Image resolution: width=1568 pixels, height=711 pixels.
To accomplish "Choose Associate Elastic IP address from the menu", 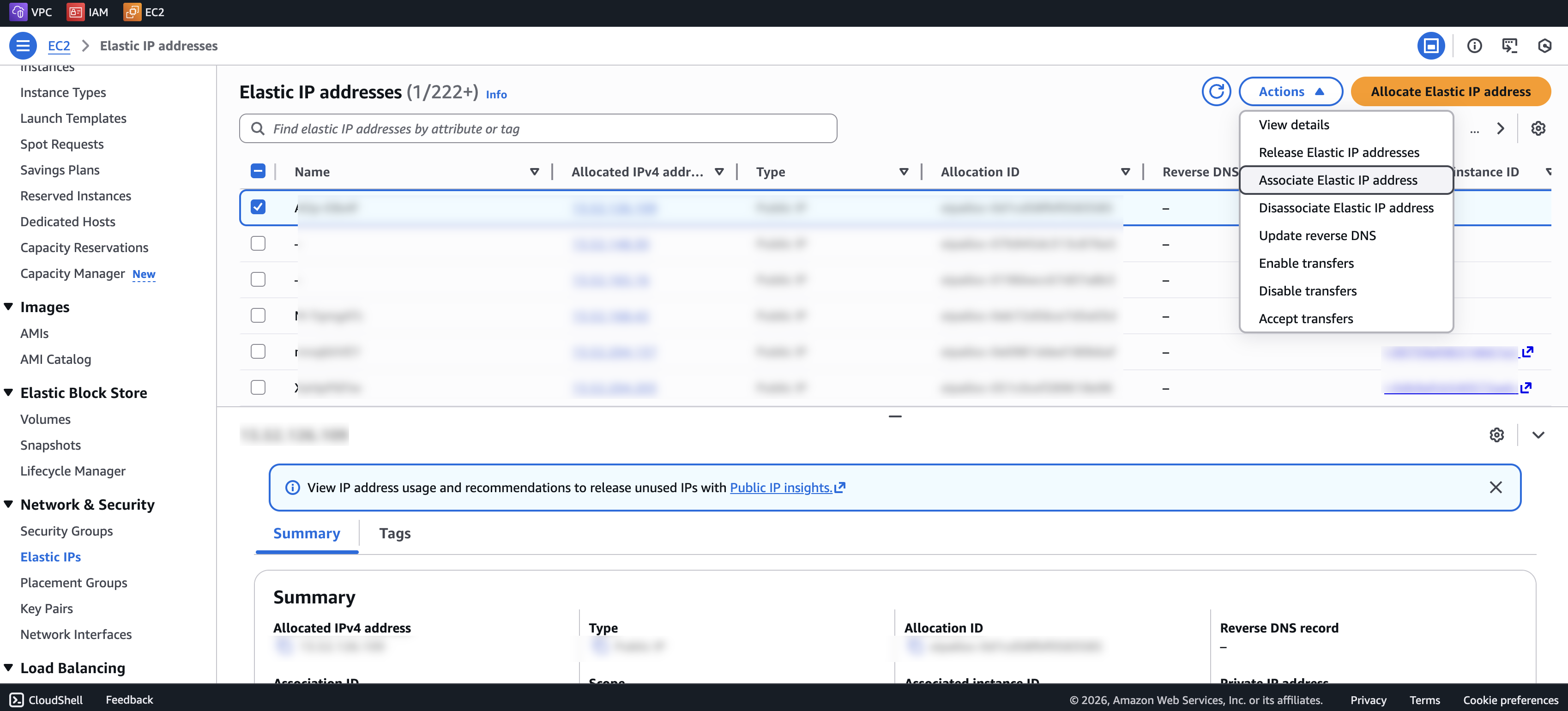I will point(1338,180).
